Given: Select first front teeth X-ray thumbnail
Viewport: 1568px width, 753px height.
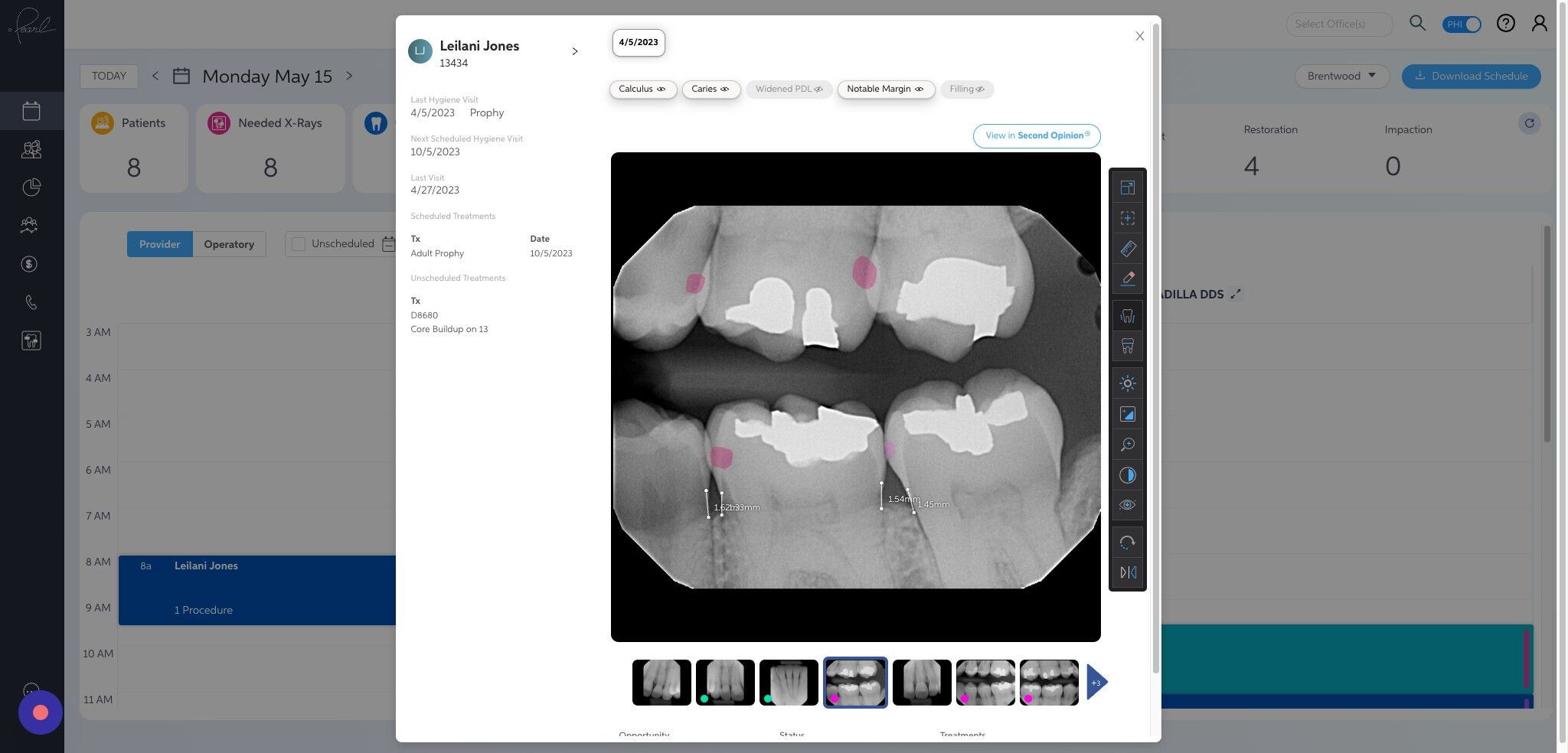Looking at the screenshot, I should tap(661, 683).
